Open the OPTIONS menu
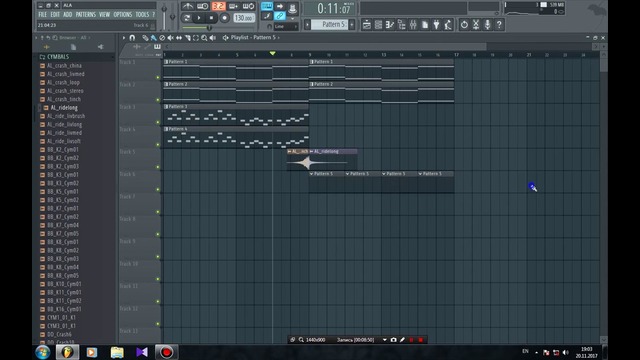The image size is (640, 360). click(123, 15)
